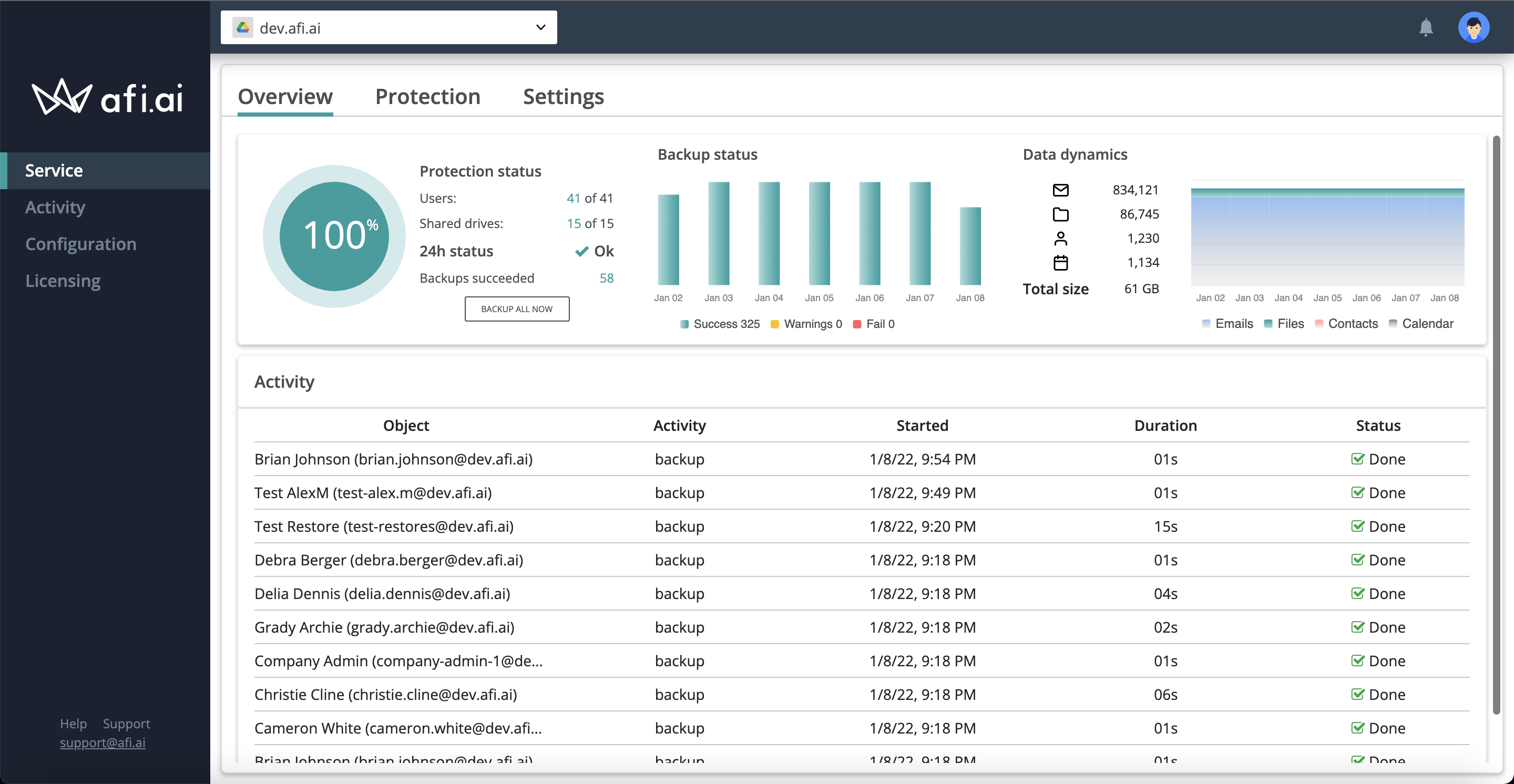Click the vertical scrollbar on the right
Screen dimensions: 1514x784
pos(1496,425)
